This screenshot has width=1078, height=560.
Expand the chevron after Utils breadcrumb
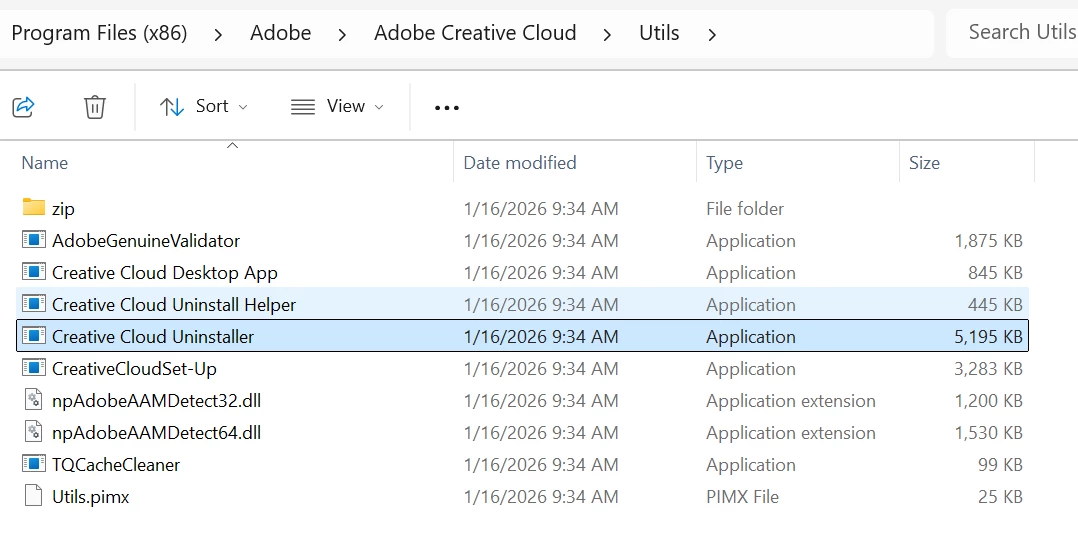(x=712, y=34)
